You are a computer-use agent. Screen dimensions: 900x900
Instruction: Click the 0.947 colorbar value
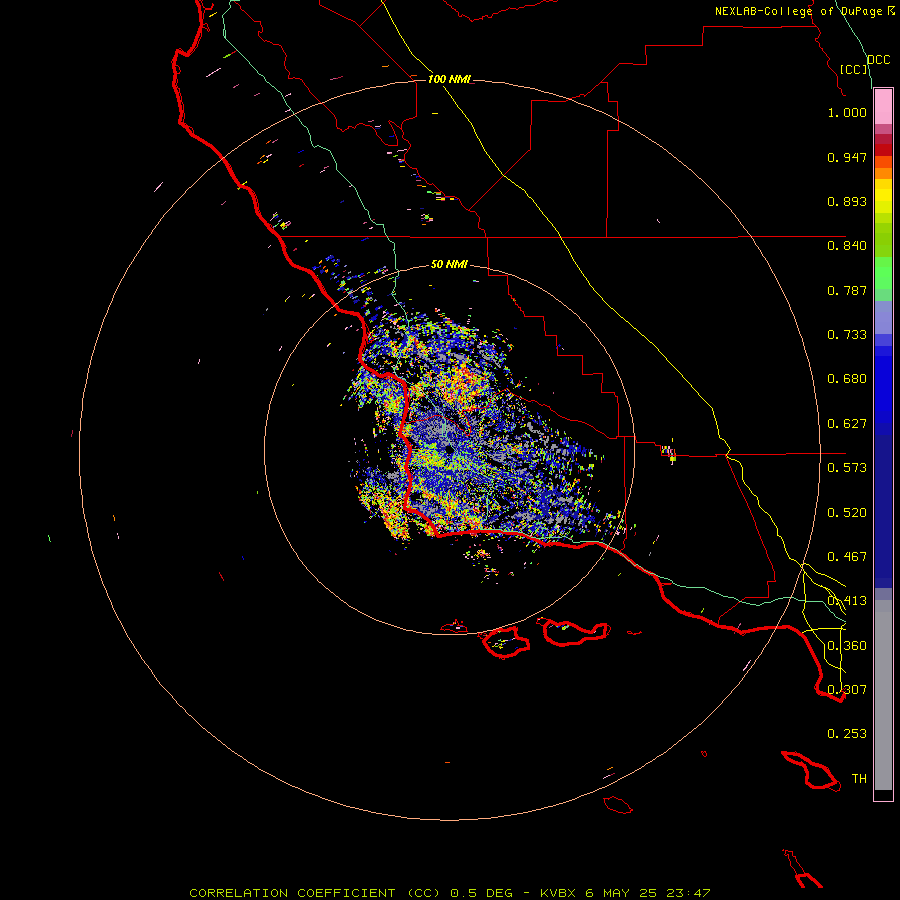[x=847, y=157]
